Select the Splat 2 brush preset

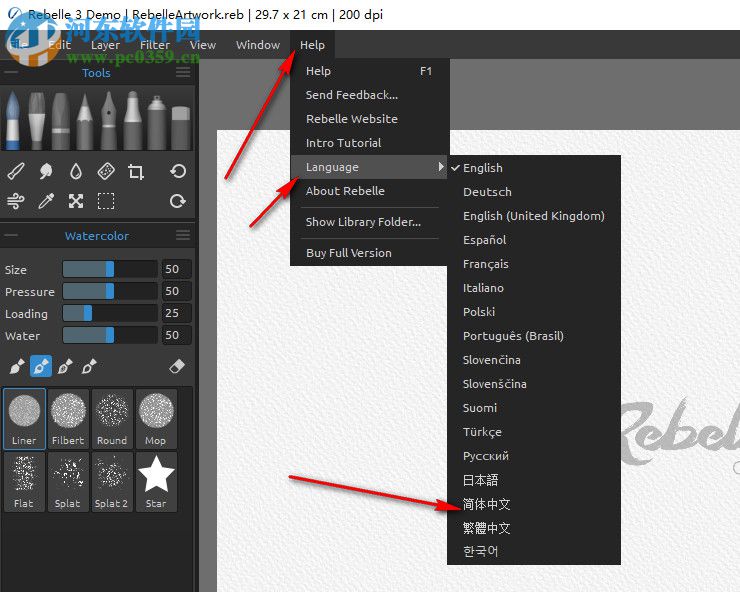[112, 482]
